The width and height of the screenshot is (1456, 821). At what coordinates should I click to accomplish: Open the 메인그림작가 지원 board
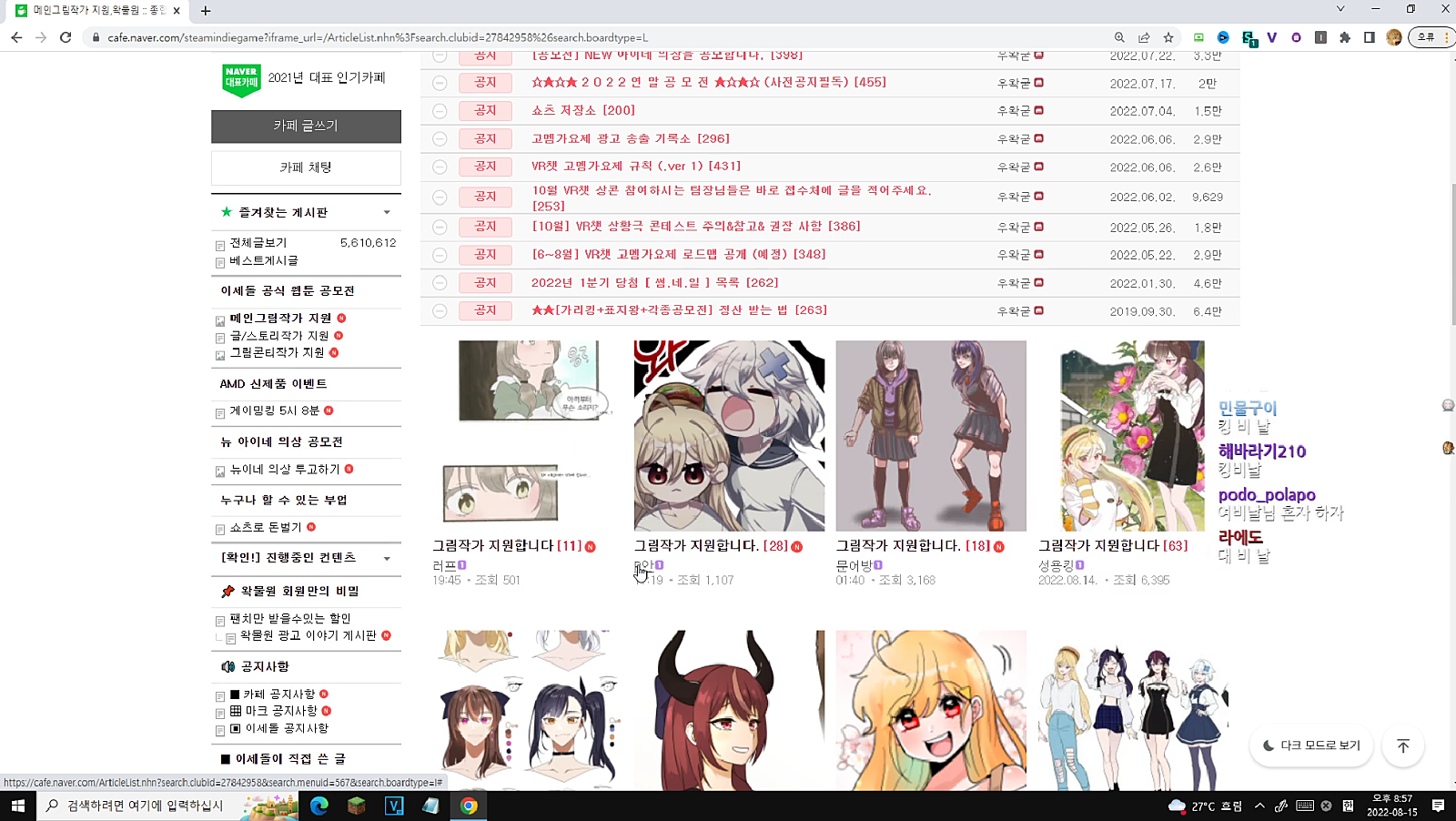(280, 319)
